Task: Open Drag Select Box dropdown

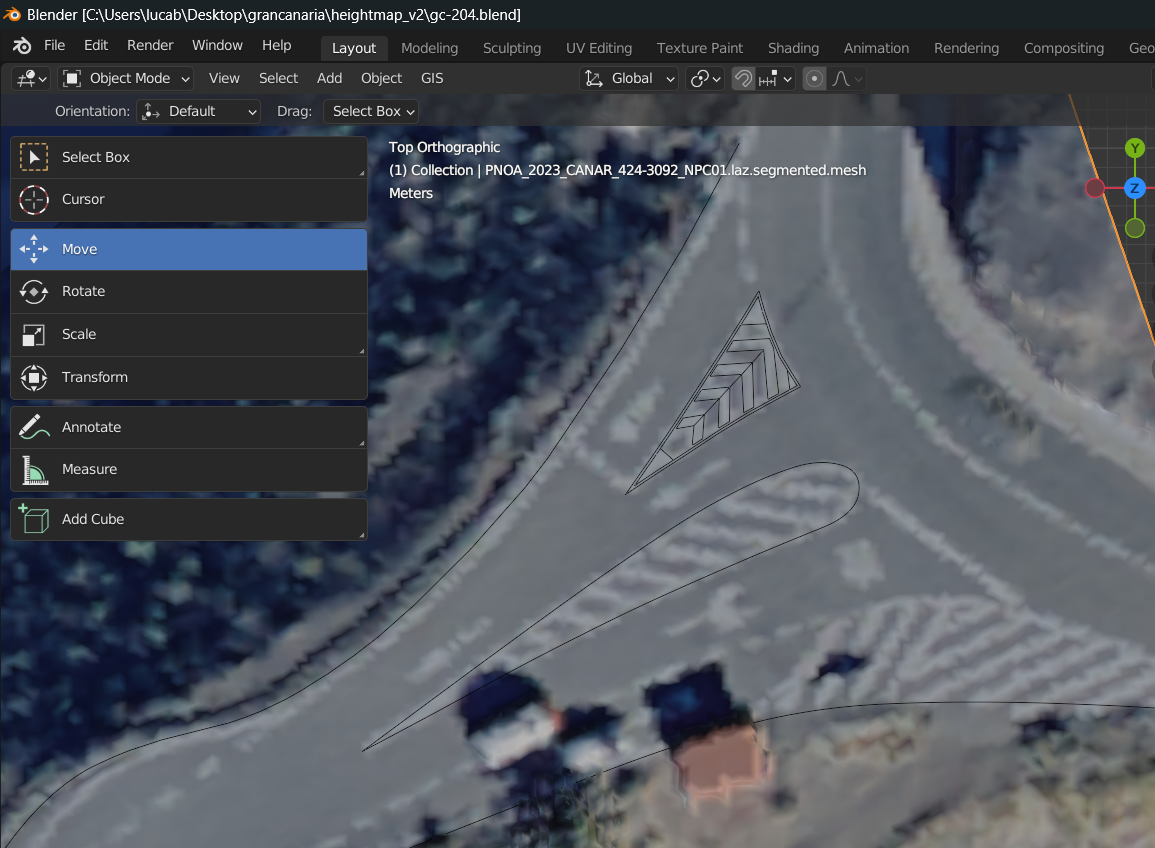Action: click(371, 111)
